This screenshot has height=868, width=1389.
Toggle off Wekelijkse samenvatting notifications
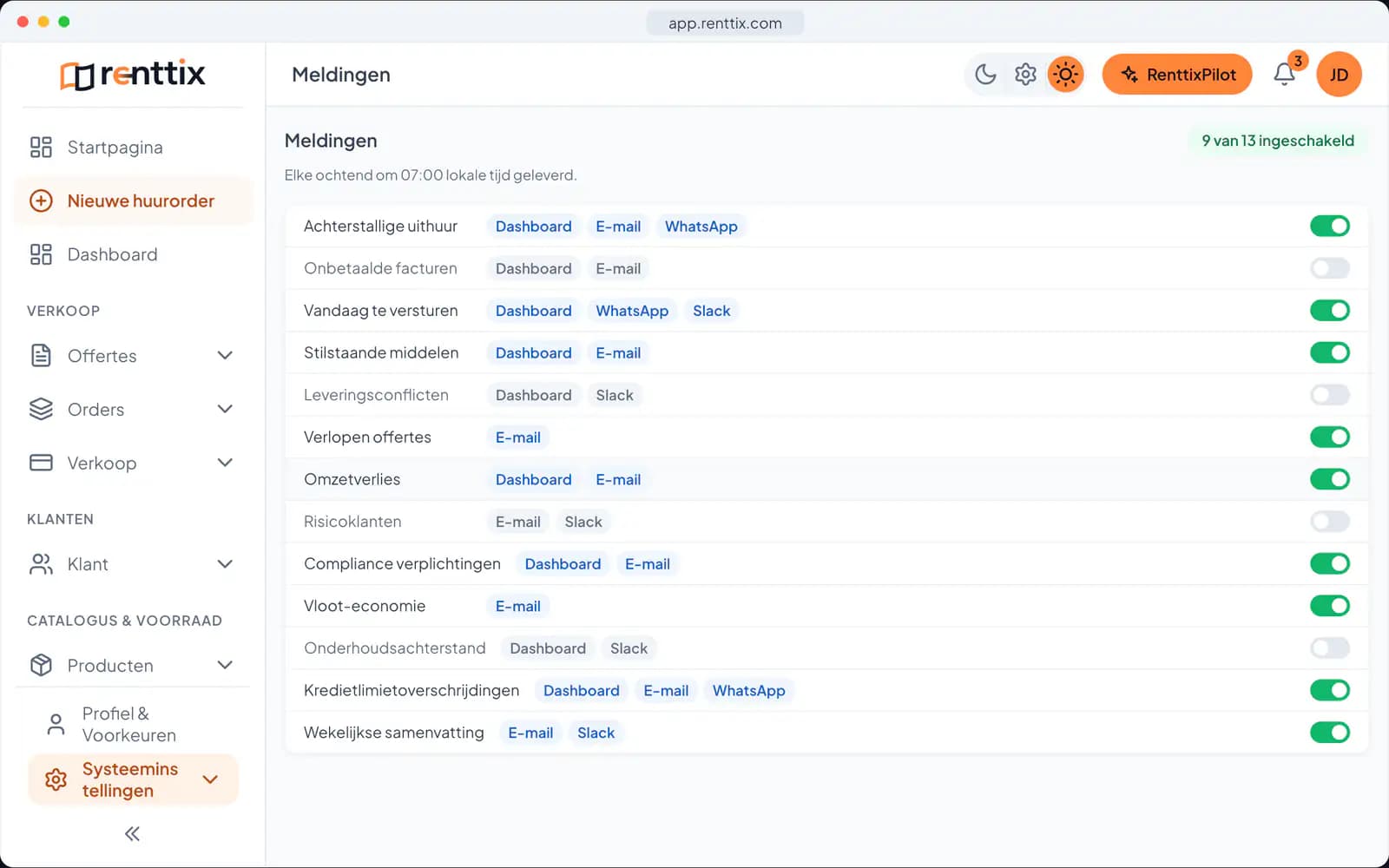1330,733
